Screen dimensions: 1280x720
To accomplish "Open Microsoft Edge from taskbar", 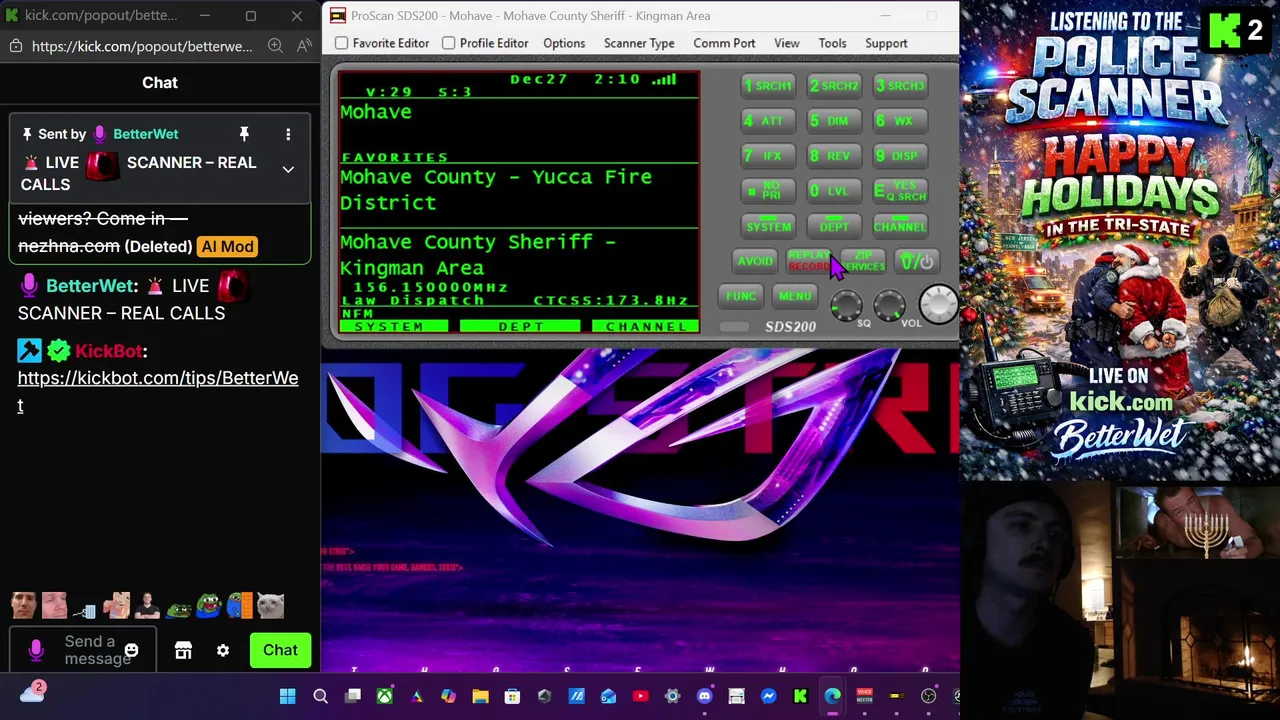I will 832,696.
